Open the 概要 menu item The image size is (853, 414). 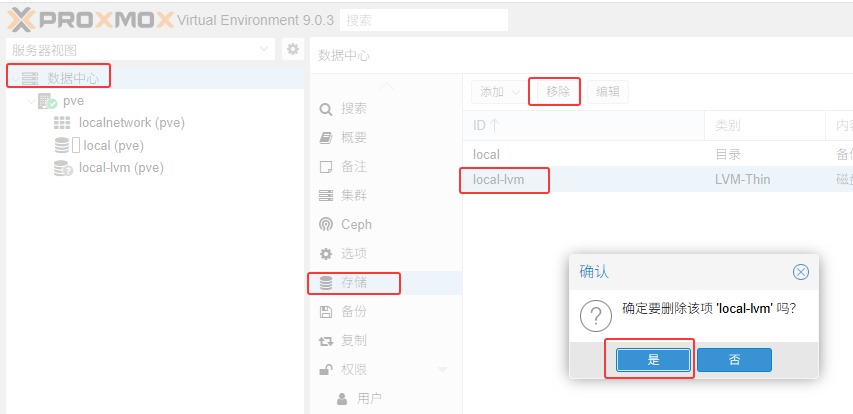[353, 137]
